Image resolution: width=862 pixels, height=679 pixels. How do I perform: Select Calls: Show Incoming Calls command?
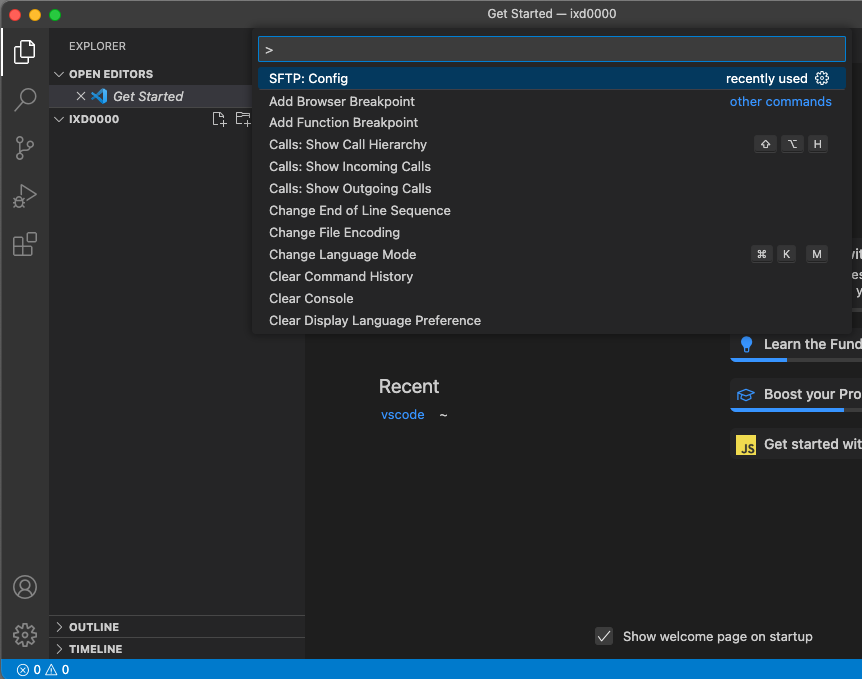pyautogui.click(x=551, y=167)
